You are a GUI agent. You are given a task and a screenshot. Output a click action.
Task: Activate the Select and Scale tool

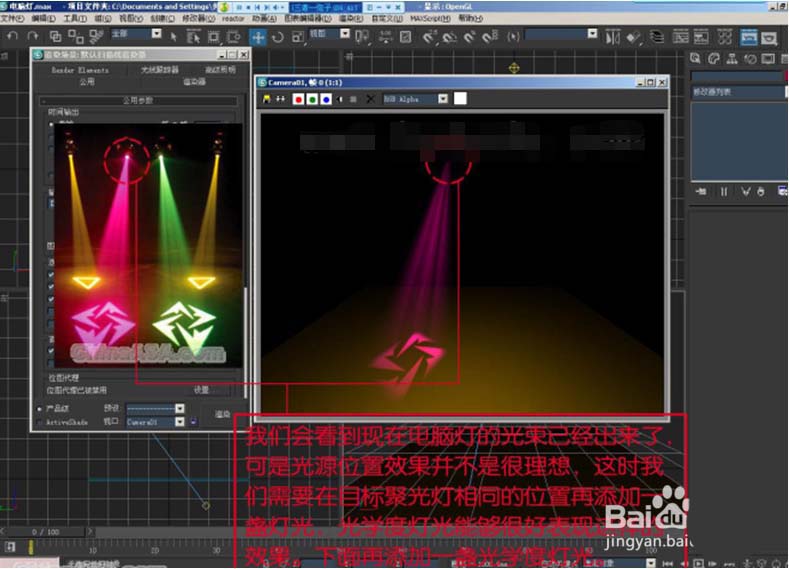pos(298,37)
